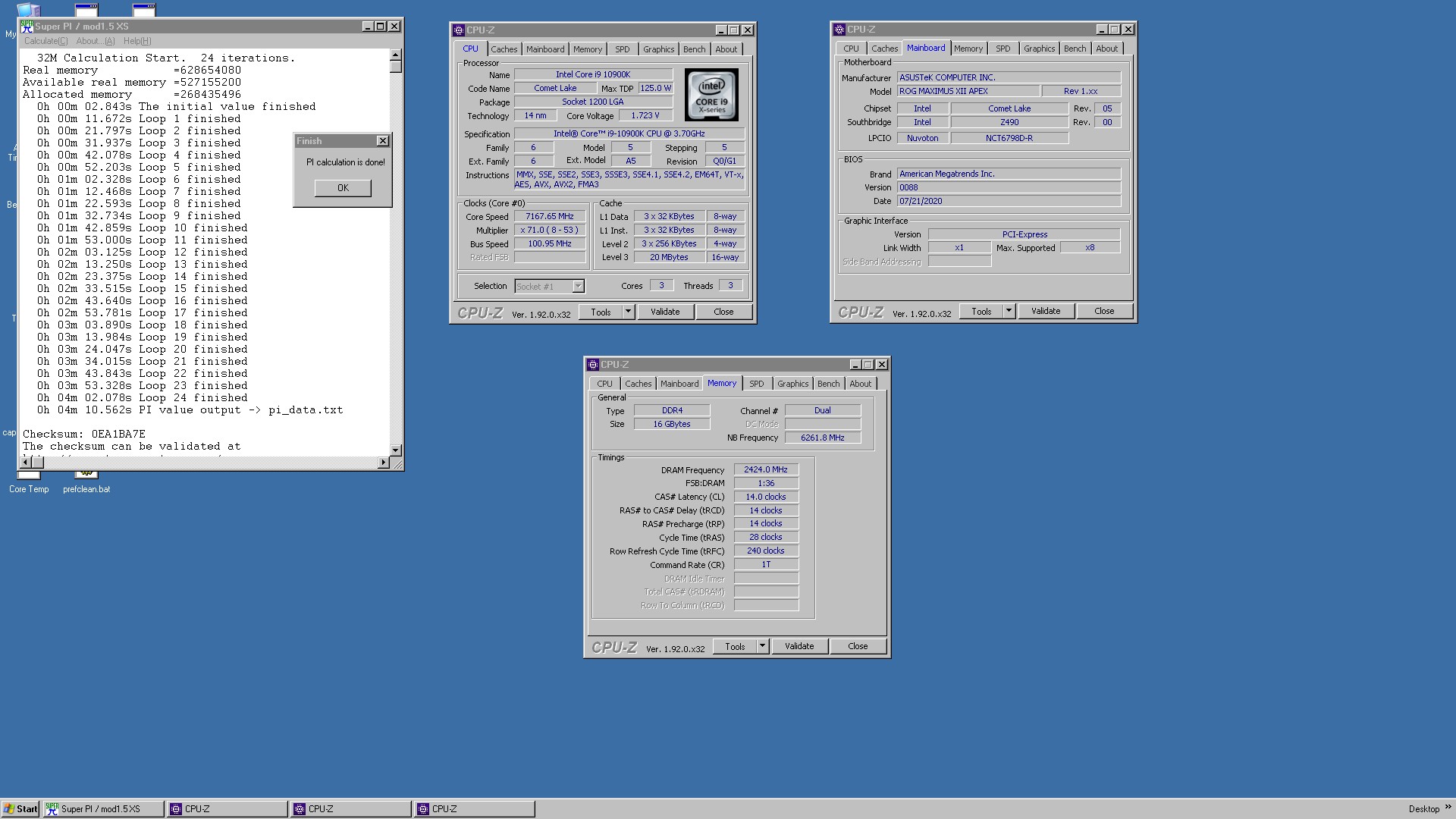Click the Core Voltage 1.723 V field

645,115
